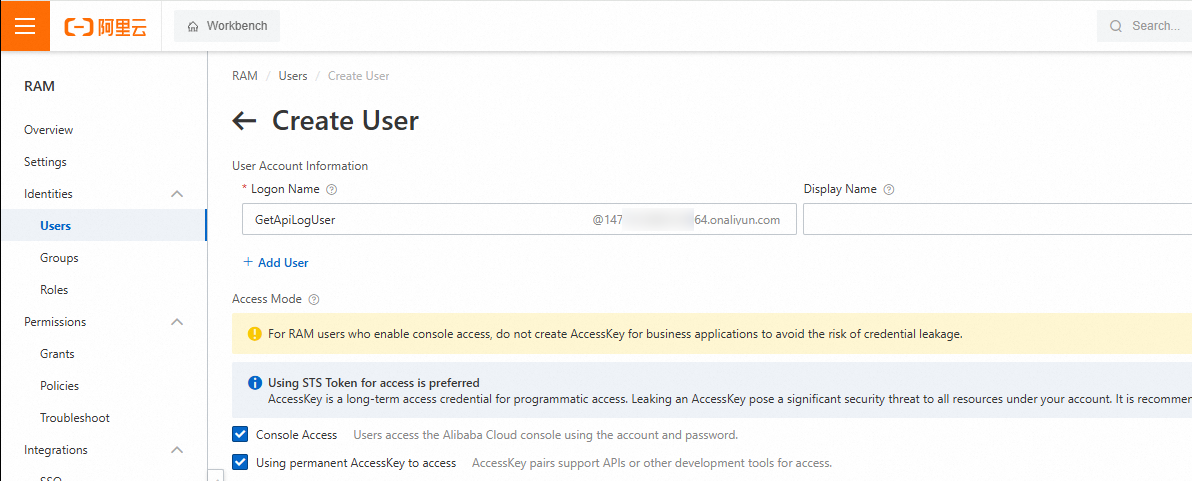Click the Add User link

tap(276, 263)
